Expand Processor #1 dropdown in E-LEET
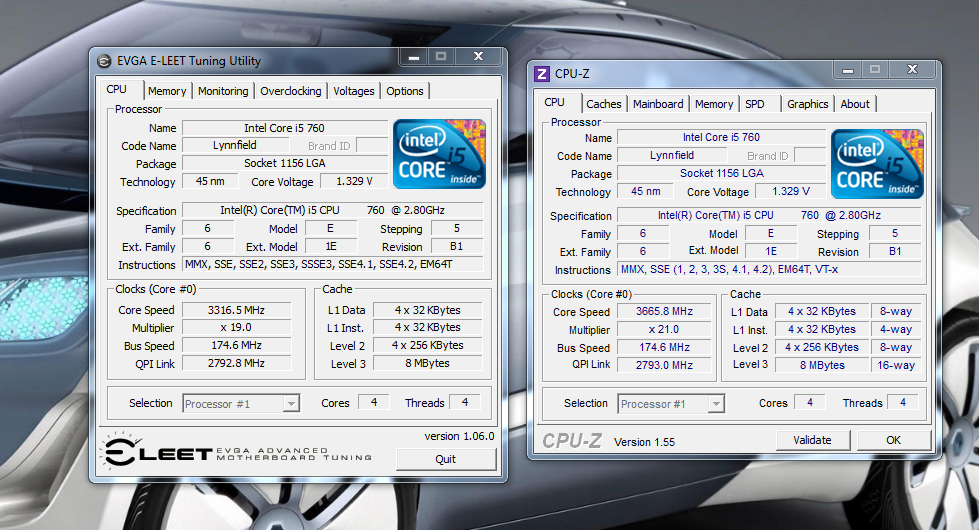 click(x=291, y=404)
